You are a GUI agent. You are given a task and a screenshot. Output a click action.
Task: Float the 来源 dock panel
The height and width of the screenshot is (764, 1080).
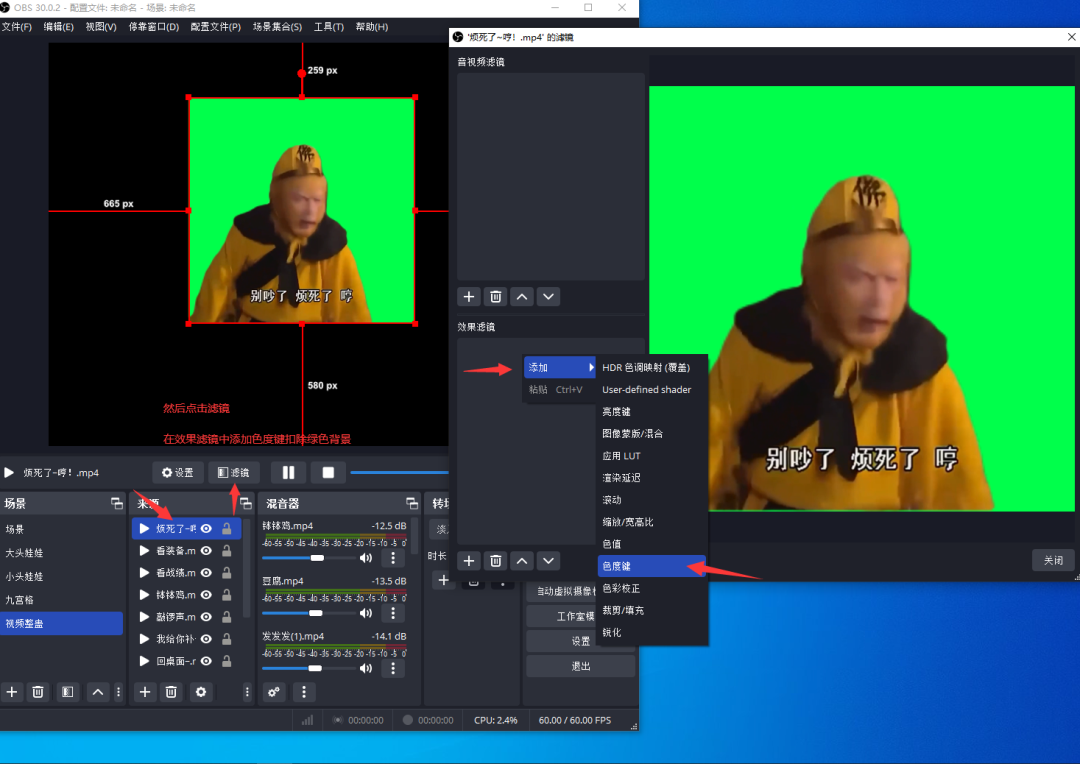(x=245, y=504)
